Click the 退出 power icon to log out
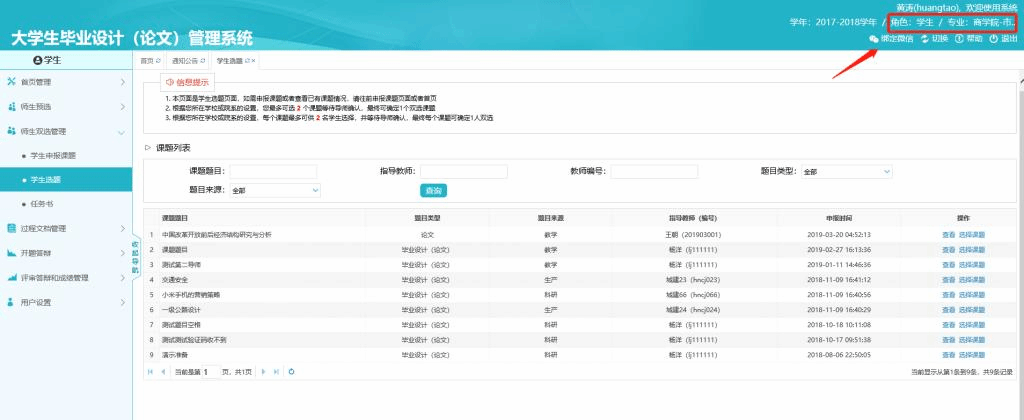Viewport: 1024px width, 420px height. (x=993, y=39)
